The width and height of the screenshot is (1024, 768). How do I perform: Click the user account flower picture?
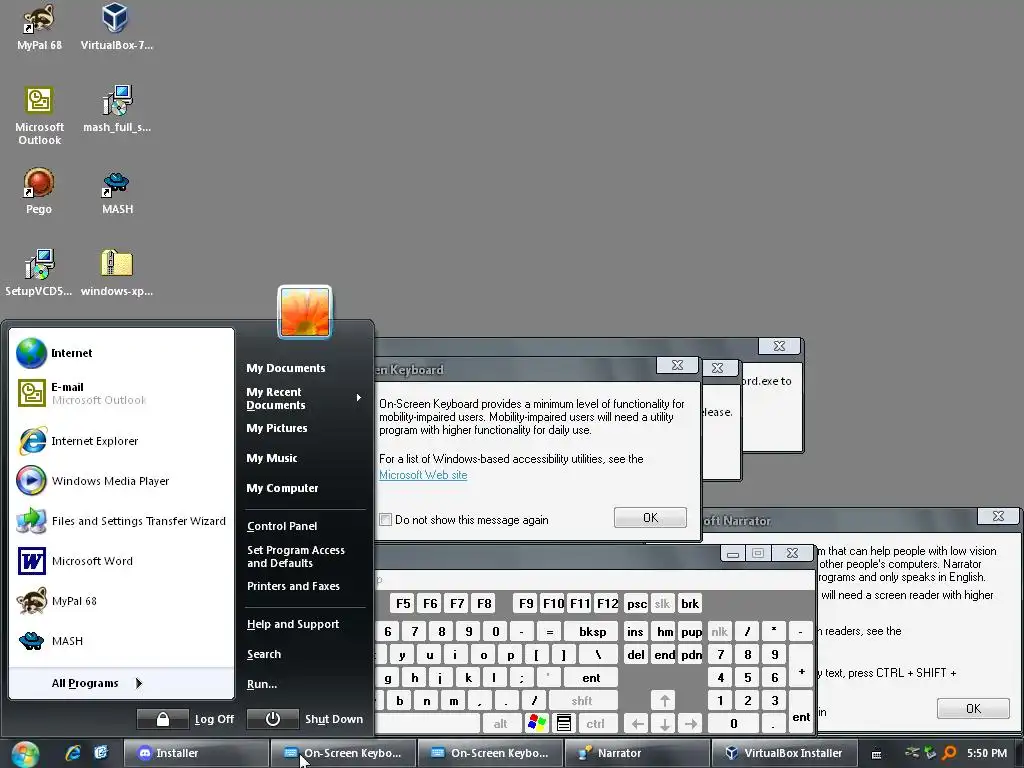click(305, 312)
